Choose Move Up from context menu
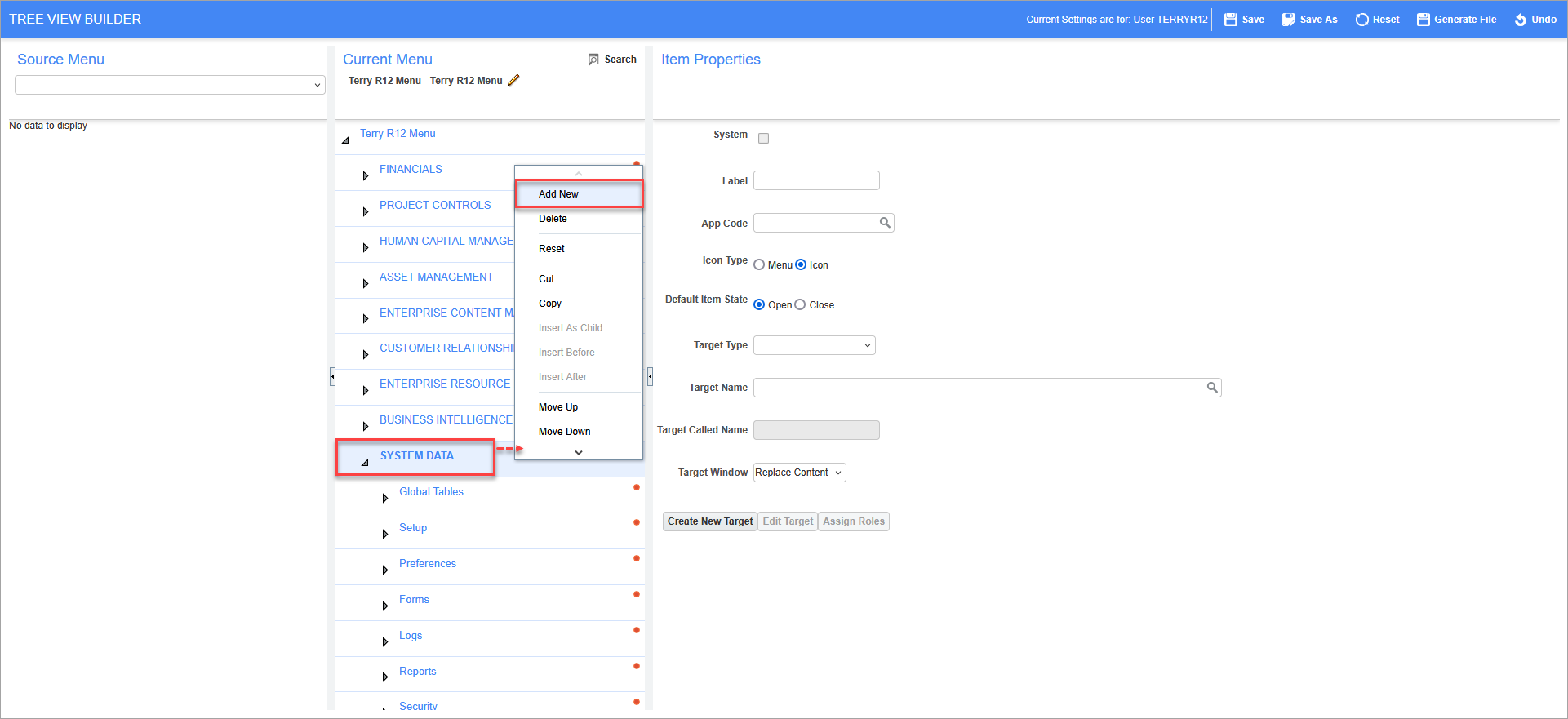This screenshot has width=1568, height=719. [x=579, y=407]
